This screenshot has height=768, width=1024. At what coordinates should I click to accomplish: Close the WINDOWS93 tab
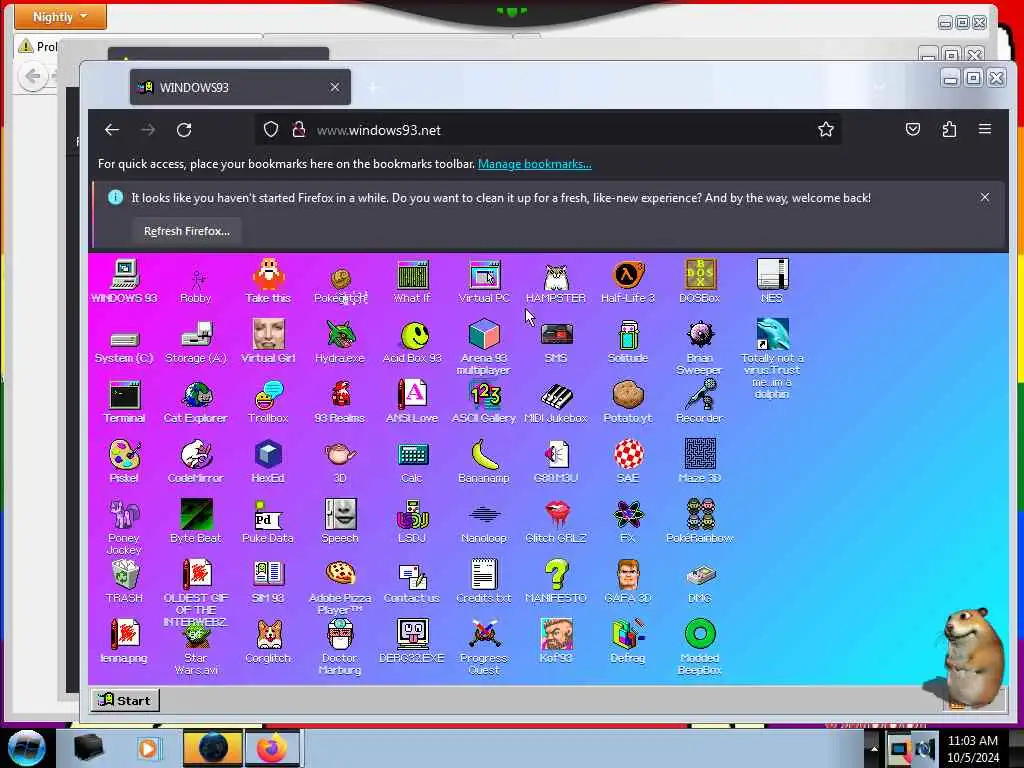tap(334, 87)
